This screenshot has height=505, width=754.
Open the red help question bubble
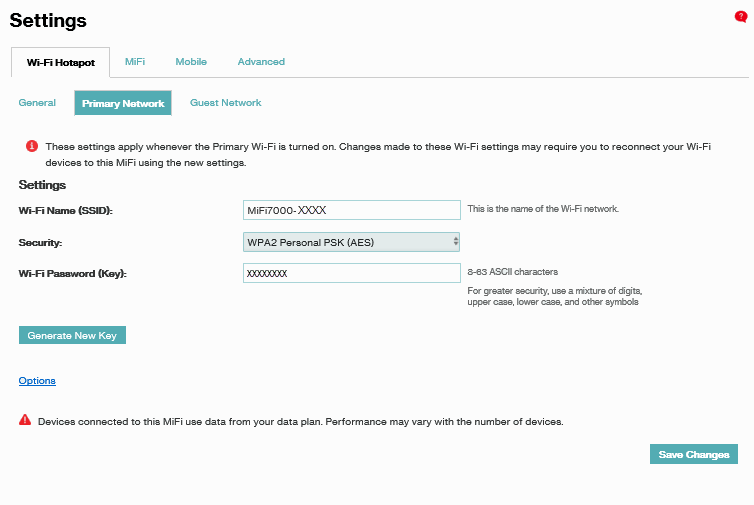tap(741, 17)
